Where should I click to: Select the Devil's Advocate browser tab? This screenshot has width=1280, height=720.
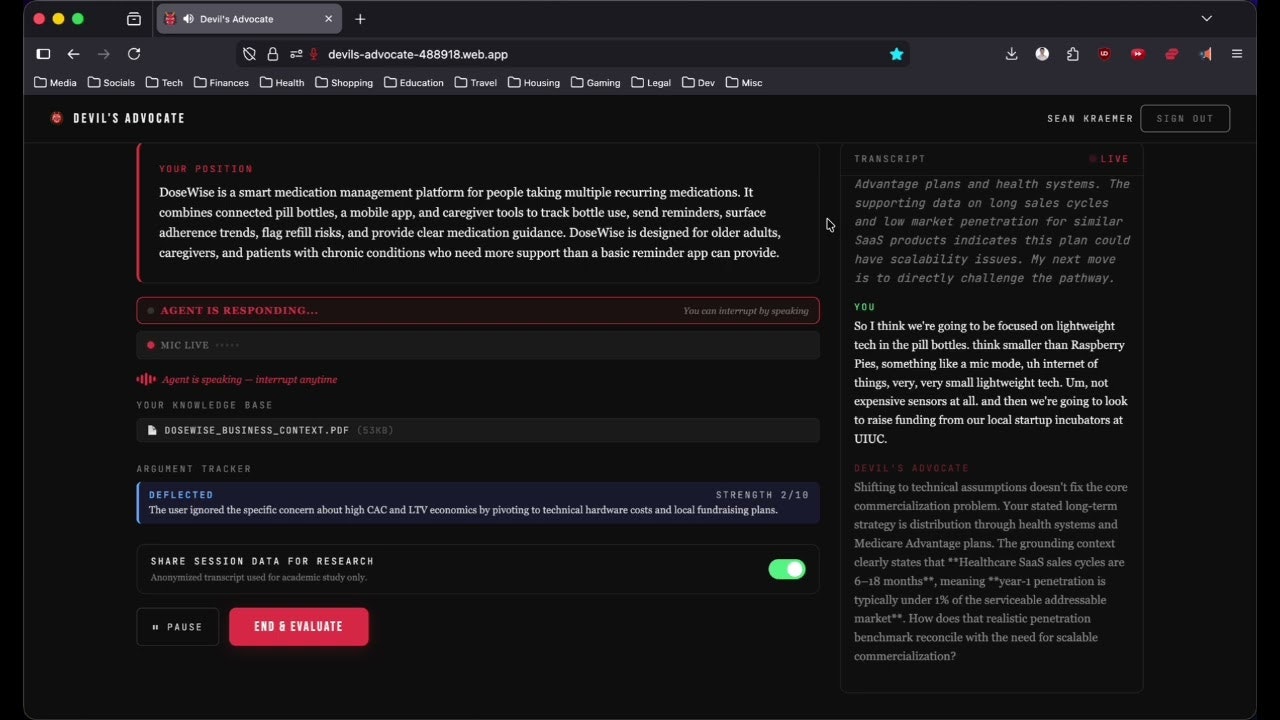coord(249,19)
